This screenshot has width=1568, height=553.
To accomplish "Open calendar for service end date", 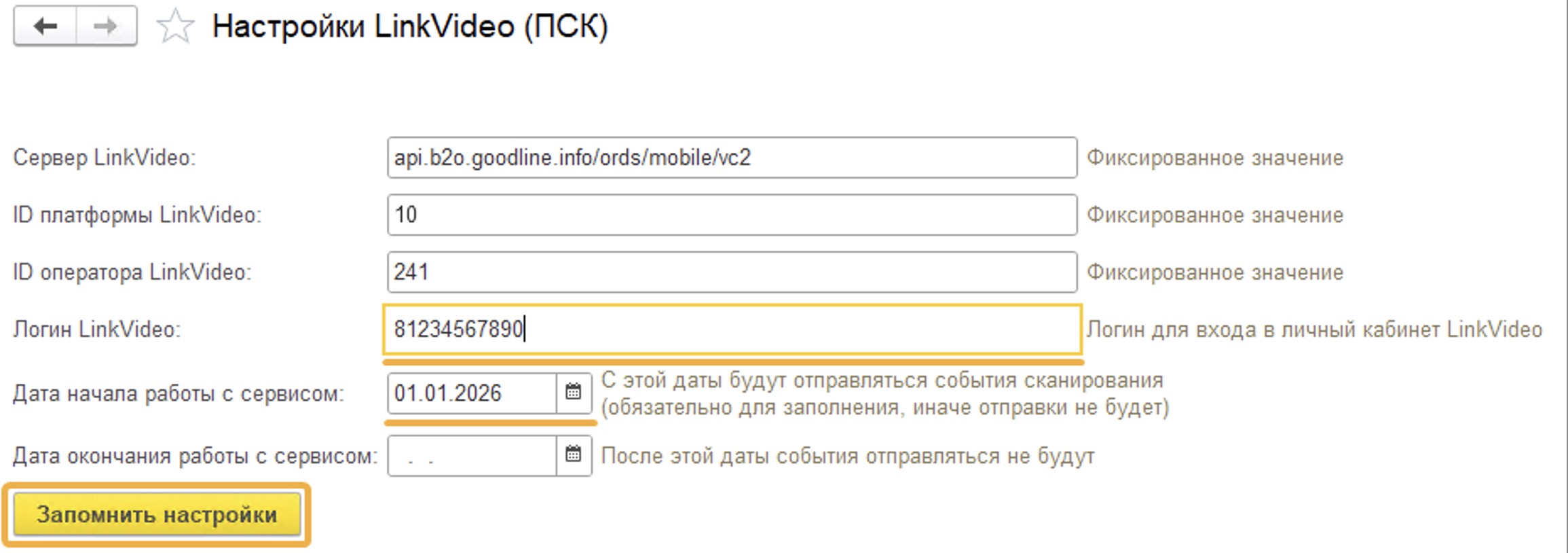I will (x=574, y=455).
